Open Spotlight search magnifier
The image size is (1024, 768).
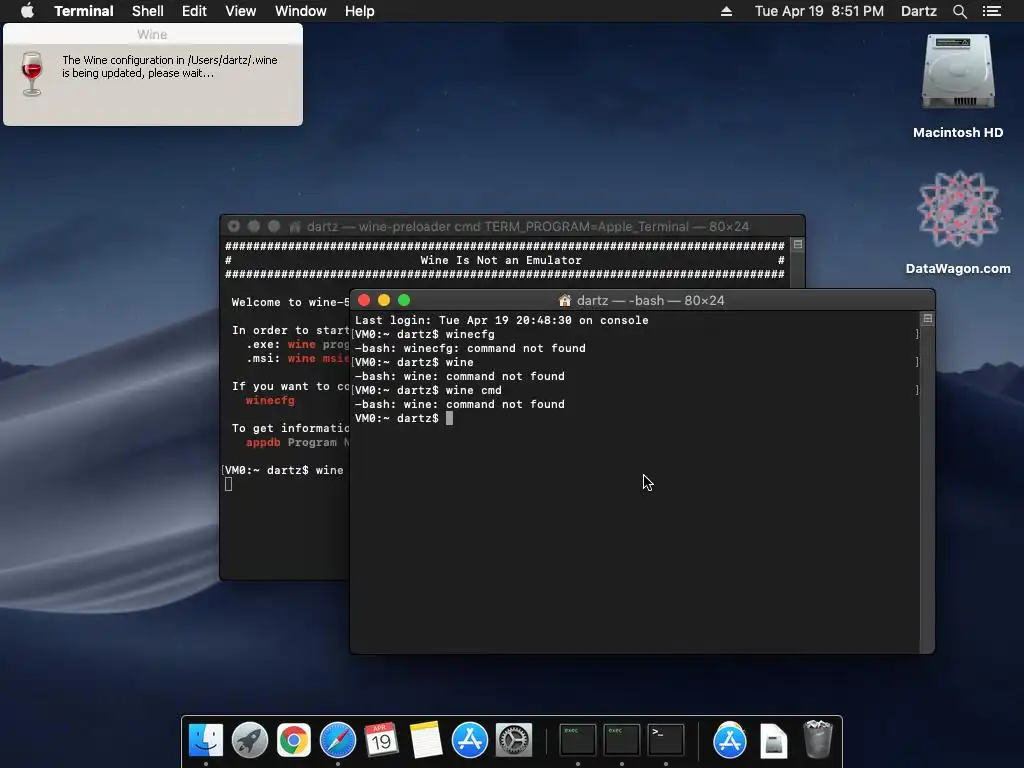[959, 11]
